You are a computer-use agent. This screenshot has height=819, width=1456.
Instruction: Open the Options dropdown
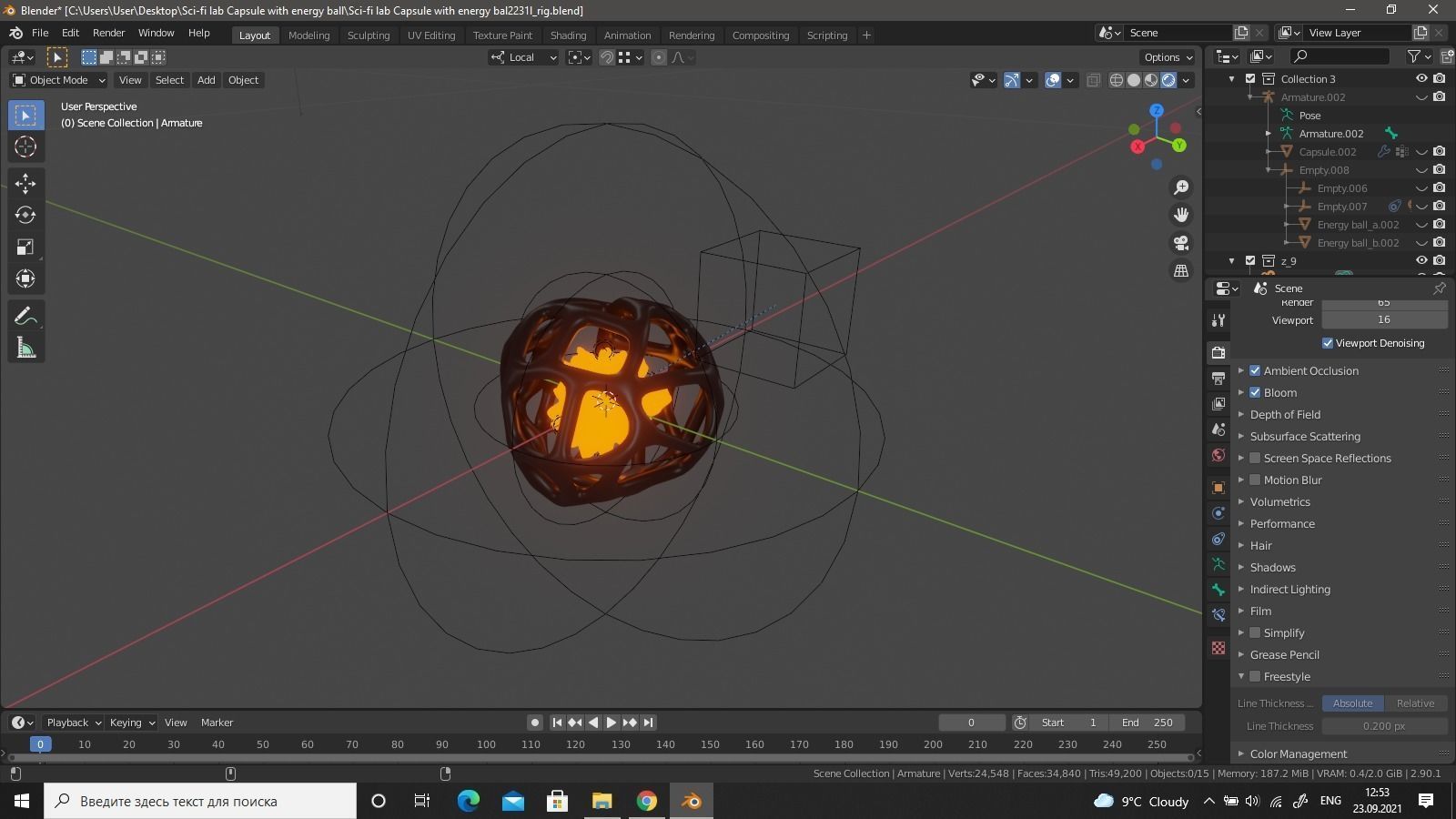point(1168,57)
